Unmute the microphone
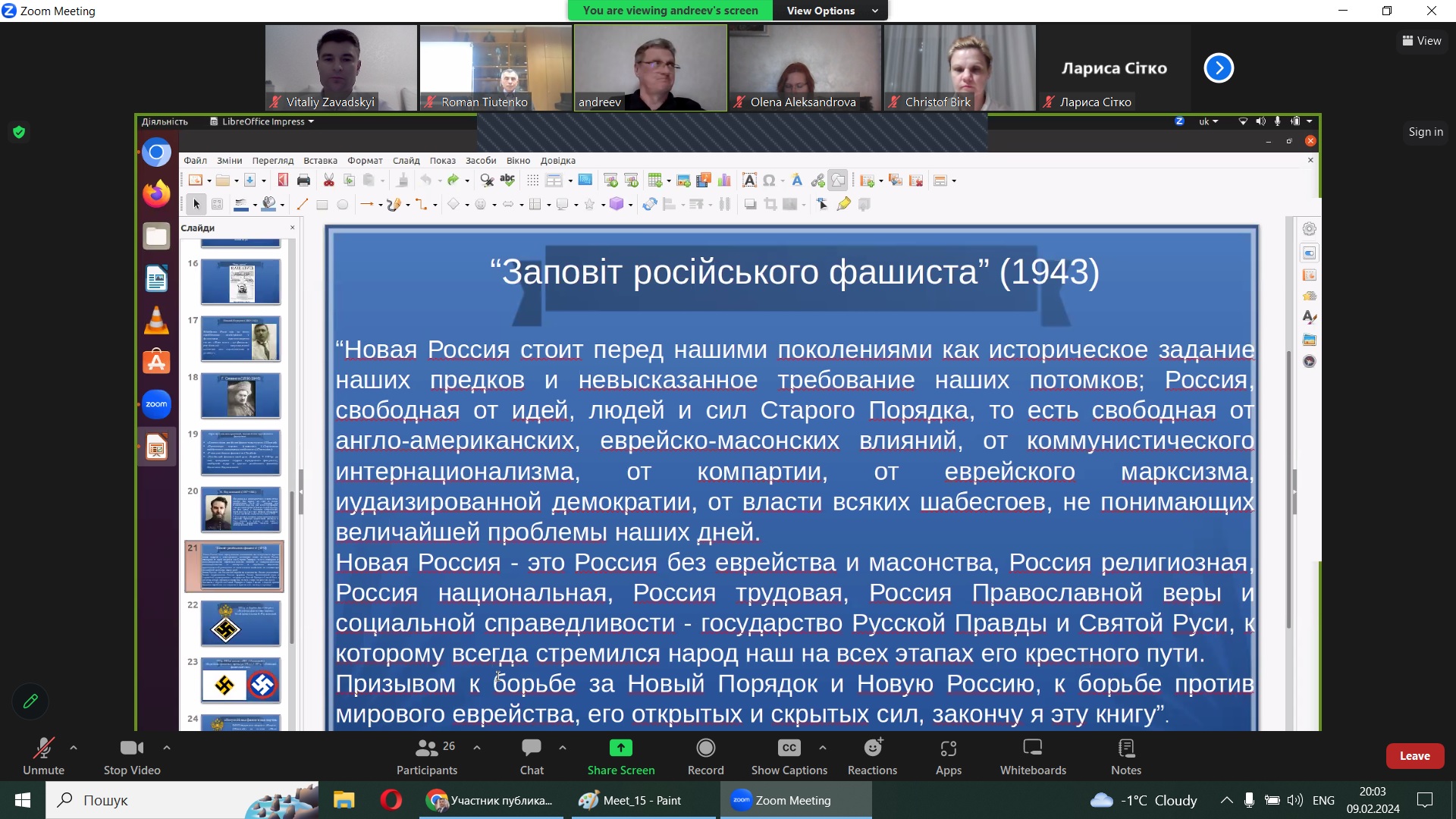The image size is (1456, 819). (x=43, y=756)
